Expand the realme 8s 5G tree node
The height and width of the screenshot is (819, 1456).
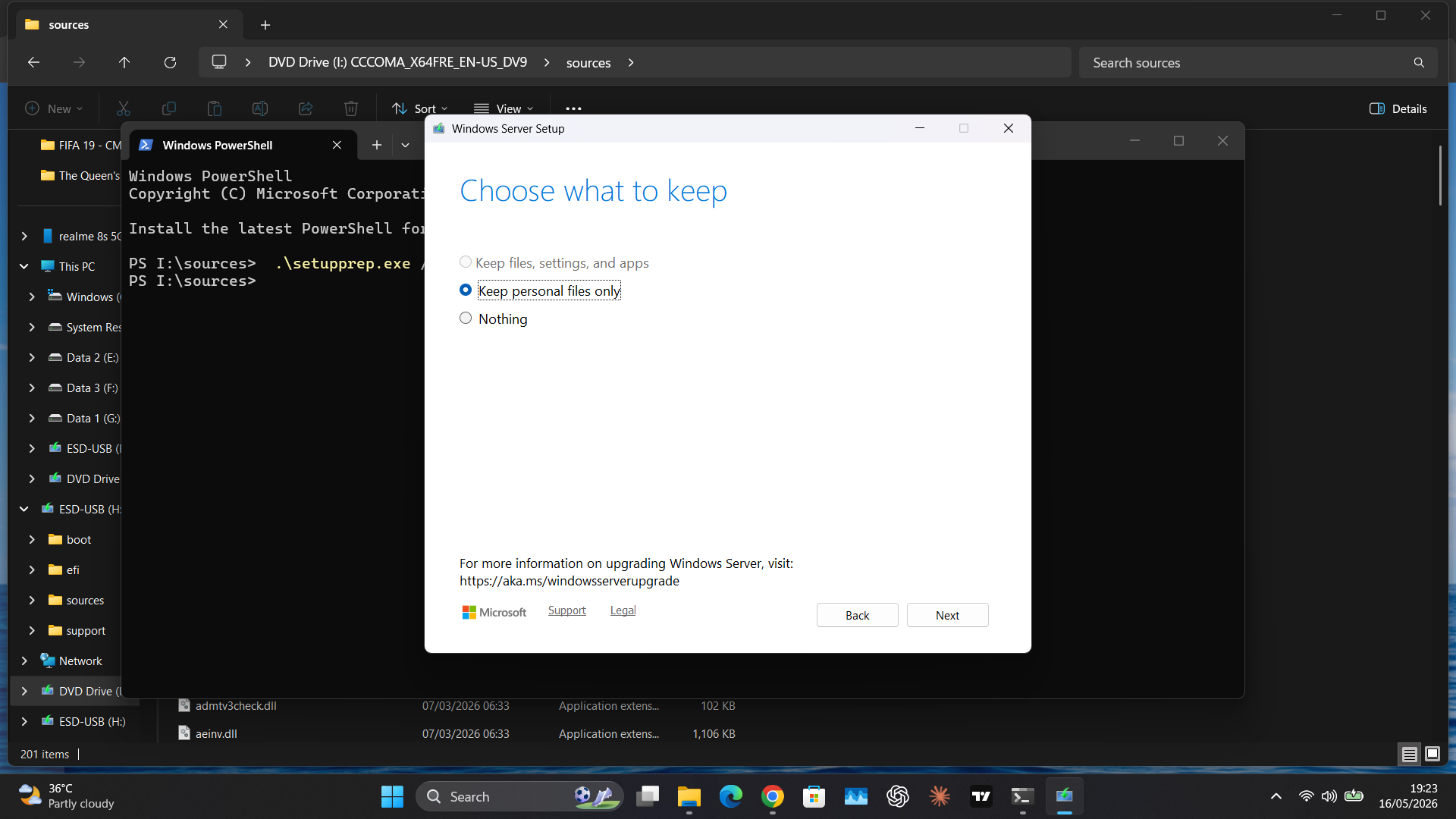pyautogui.click(x=24, y=236)
